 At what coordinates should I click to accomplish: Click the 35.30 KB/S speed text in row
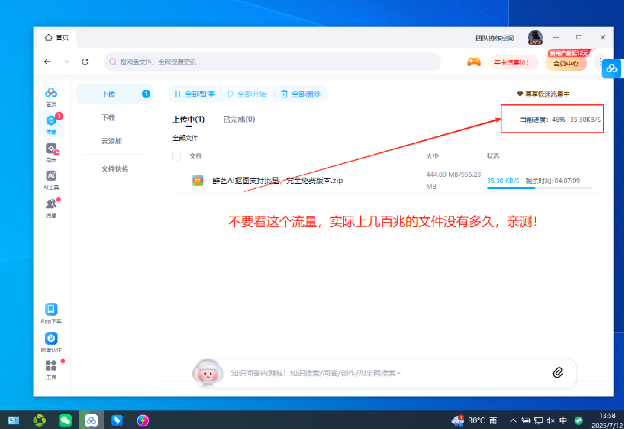pyautogui.click(x=503, y=181)
